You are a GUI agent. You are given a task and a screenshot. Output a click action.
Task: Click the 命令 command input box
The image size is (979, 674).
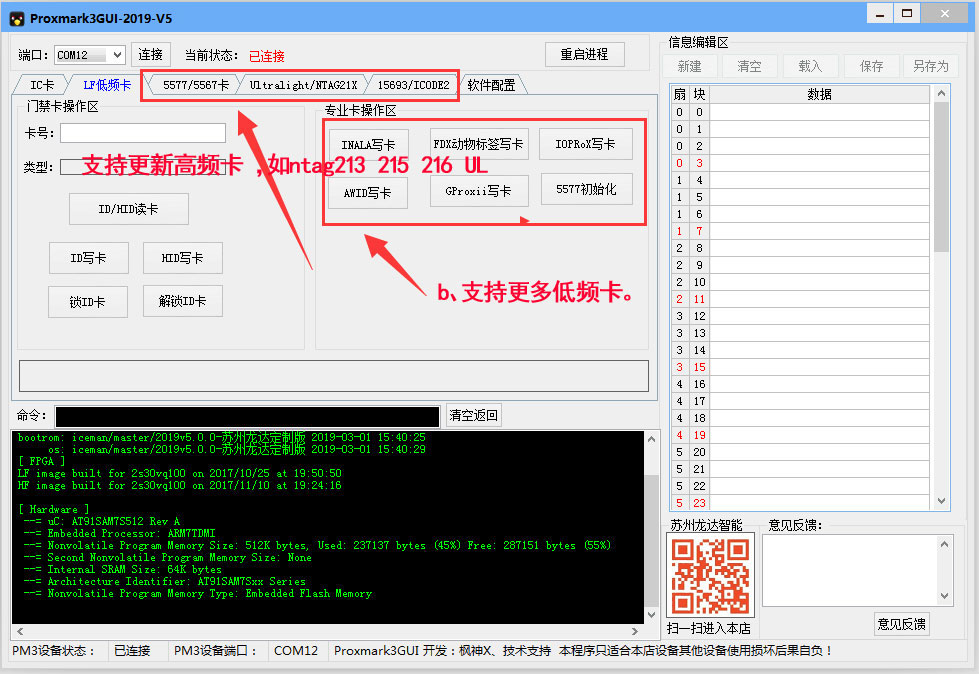247,417
